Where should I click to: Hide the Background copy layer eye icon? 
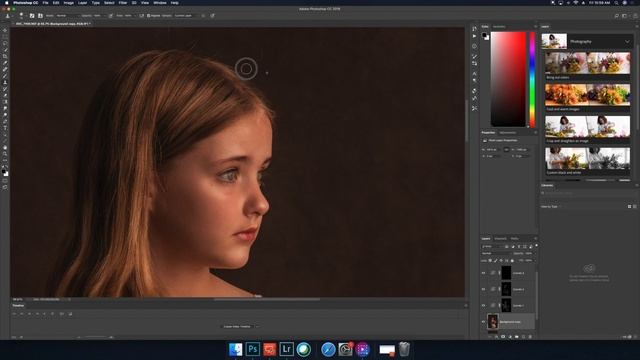(483, 322)
